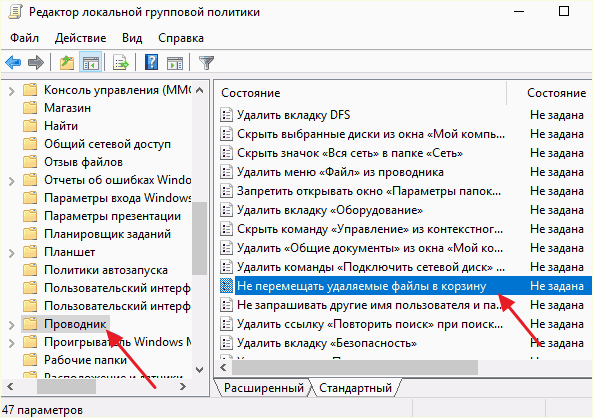The image size is (593, 418).
Task: Select policy Удалить вкладку DFS
Action: [293, 115]
